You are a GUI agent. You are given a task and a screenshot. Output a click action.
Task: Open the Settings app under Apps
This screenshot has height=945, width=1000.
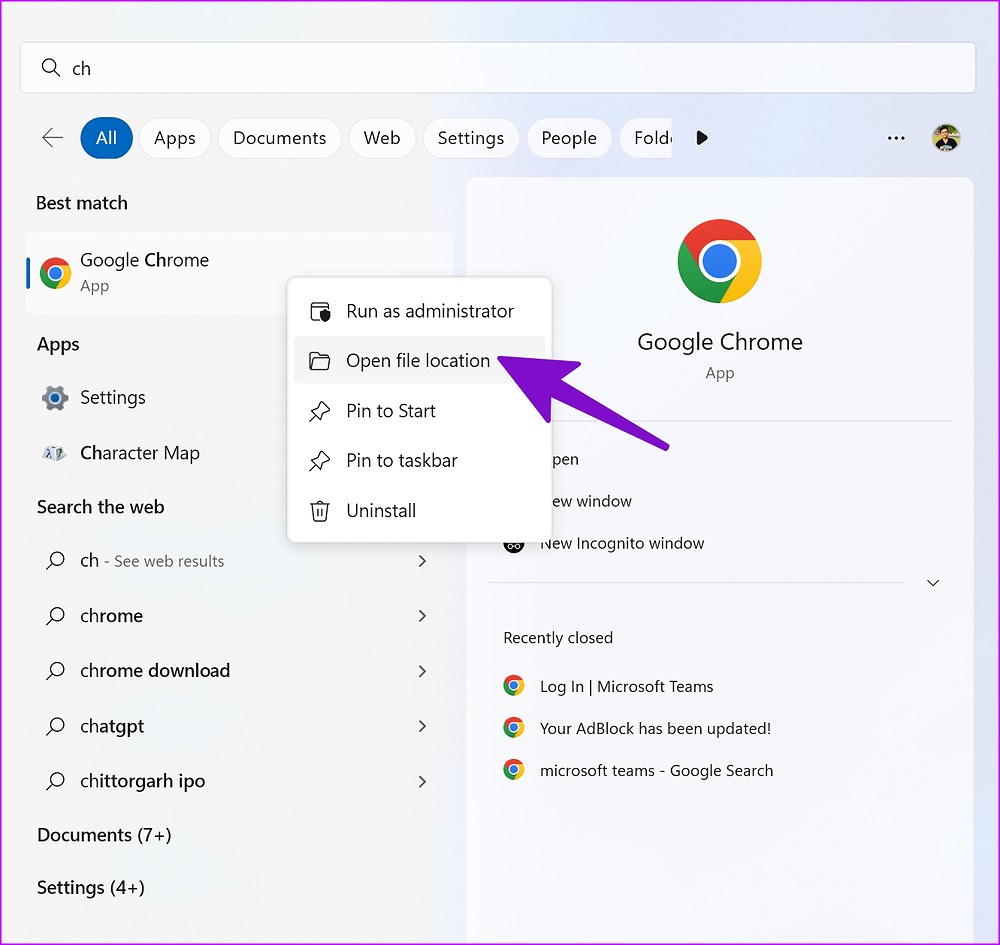pos(112,397)
